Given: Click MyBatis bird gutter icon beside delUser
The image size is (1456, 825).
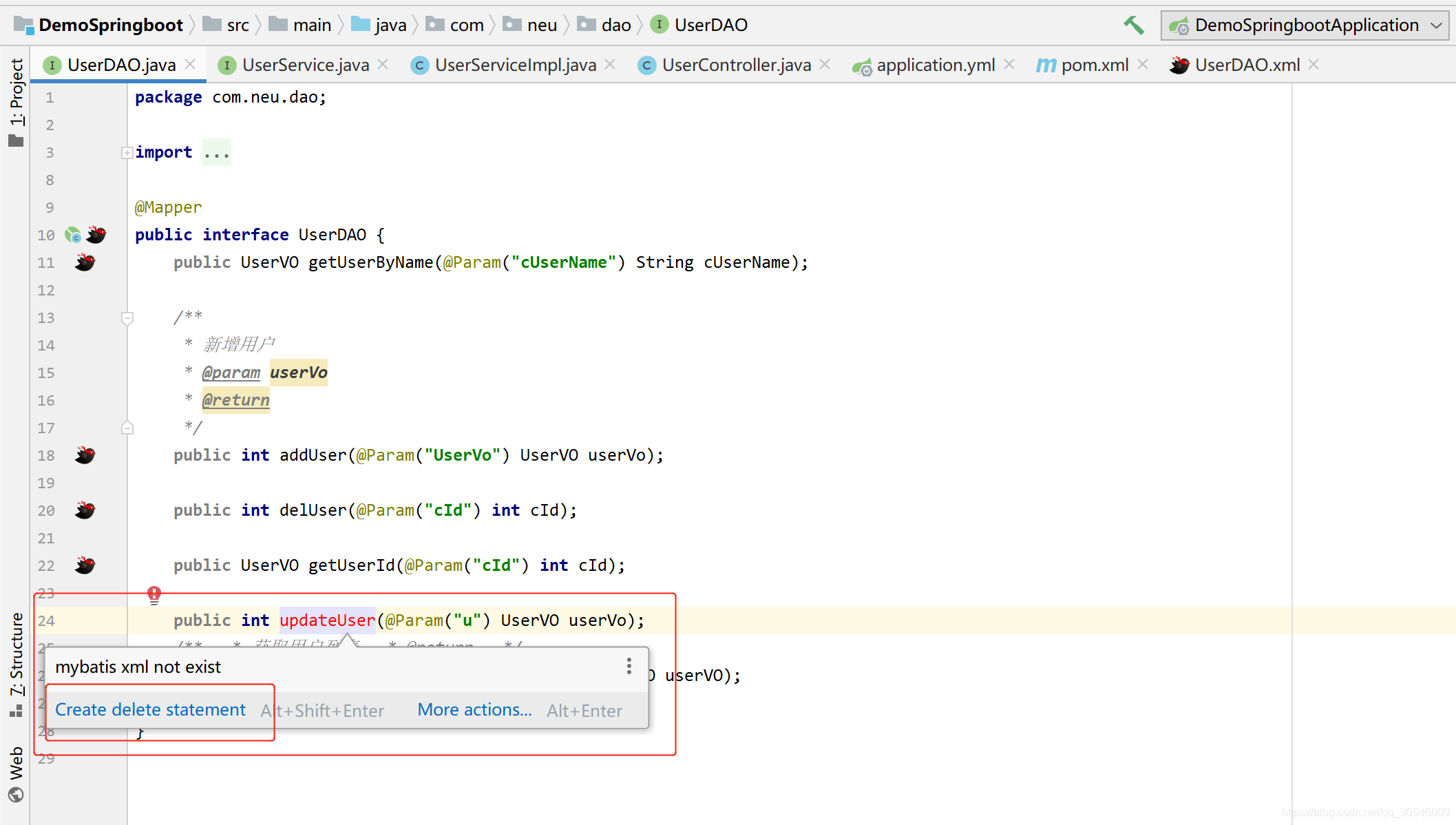Looking at the screenshot, I should click(85, 510).
